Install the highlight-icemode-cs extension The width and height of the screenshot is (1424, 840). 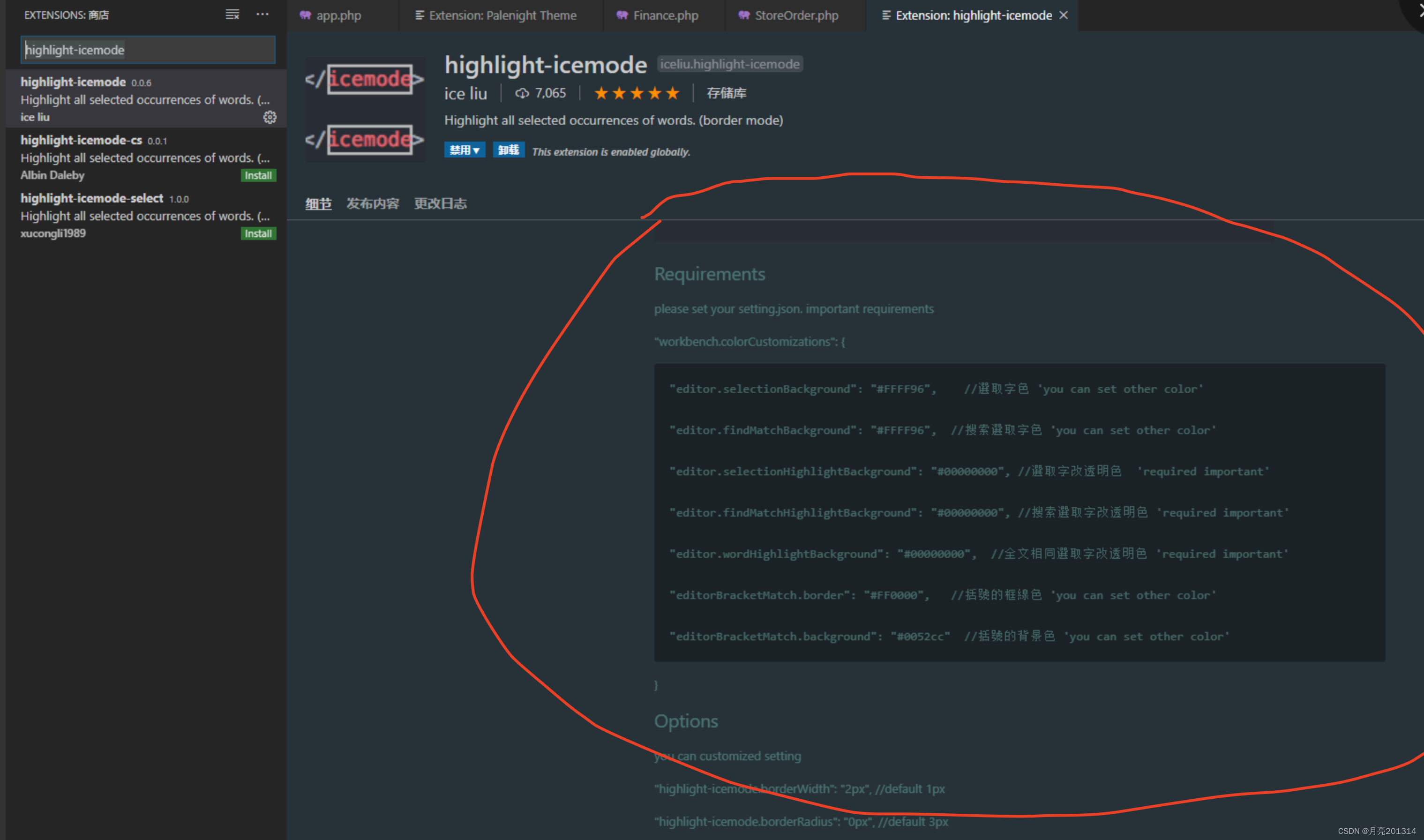(258, 175)
